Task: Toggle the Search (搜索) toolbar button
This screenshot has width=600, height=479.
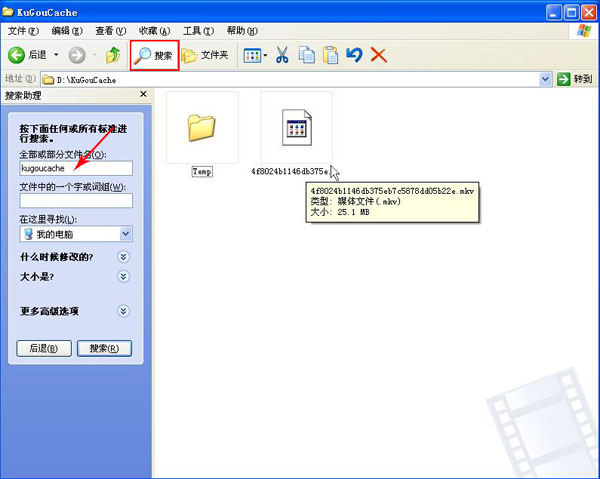Action: (x=154, y=55)
